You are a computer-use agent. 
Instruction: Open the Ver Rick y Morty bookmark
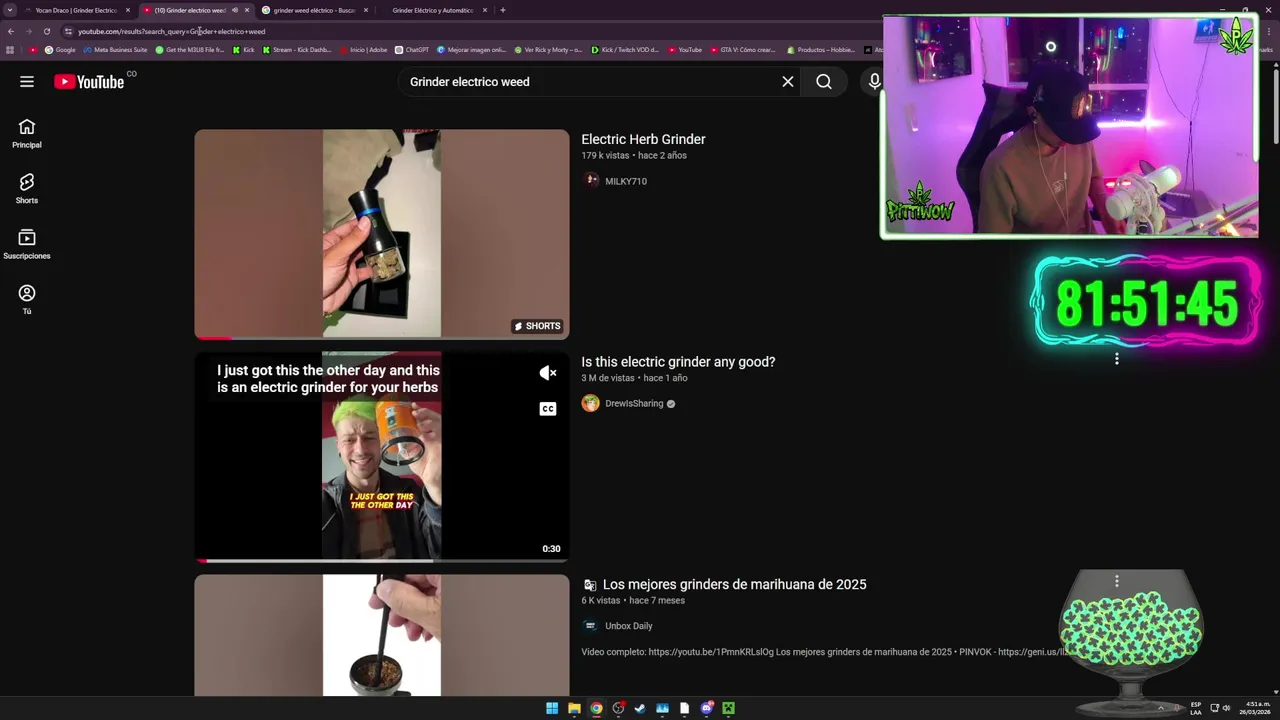548,50
